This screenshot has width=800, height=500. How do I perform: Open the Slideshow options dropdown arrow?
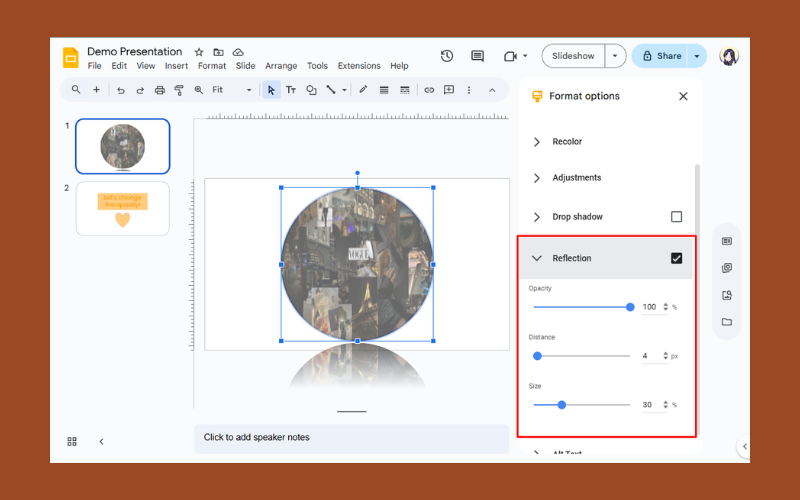click(x=615, y=56)
